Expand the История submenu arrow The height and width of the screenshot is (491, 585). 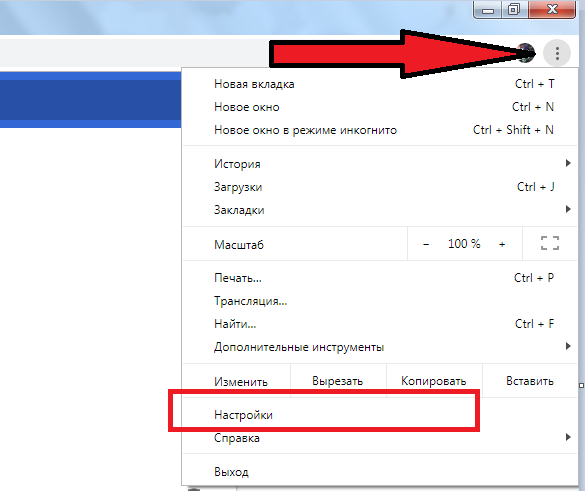[568, 163]
